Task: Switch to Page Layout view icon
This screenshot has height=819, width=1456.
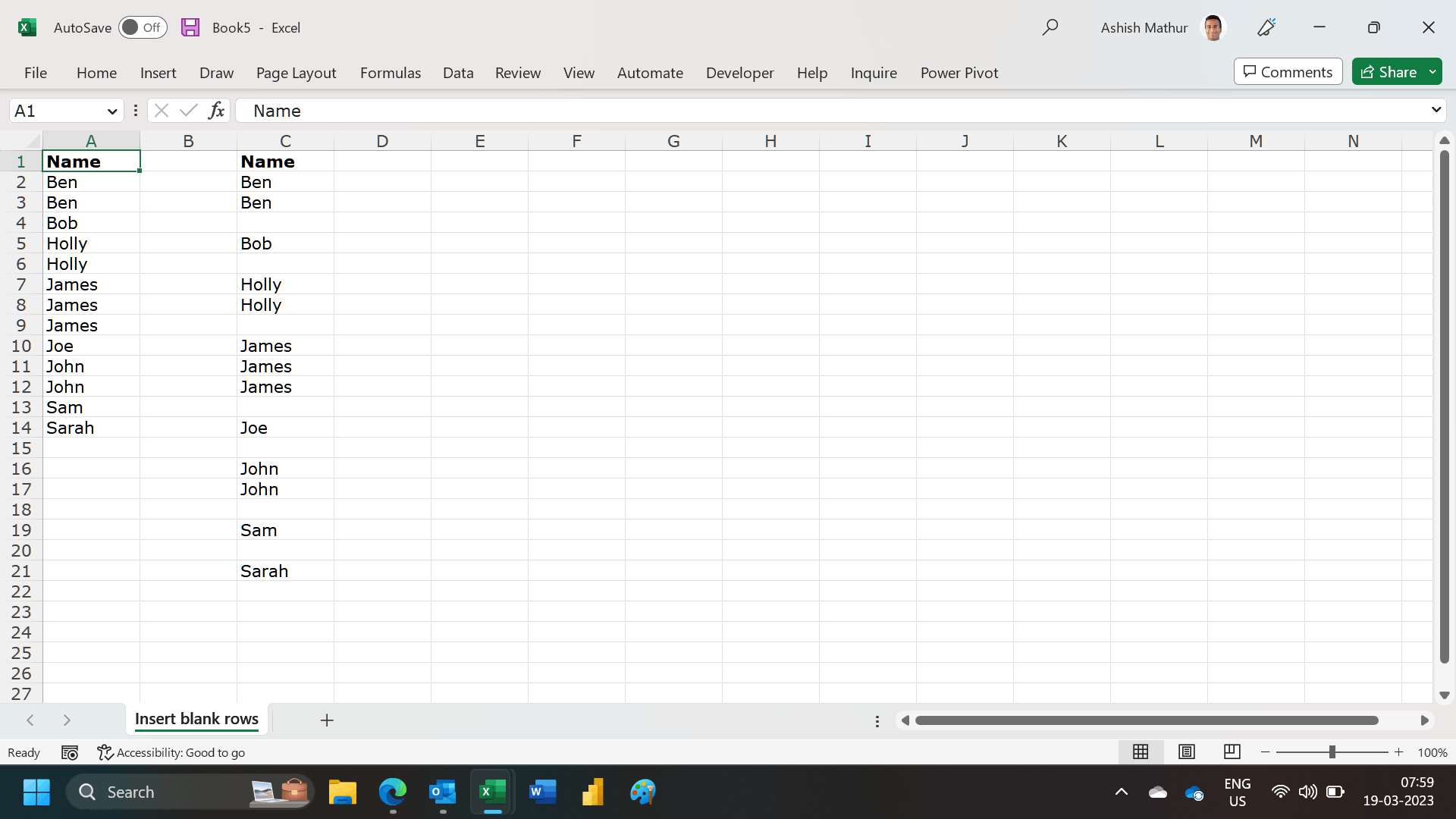Action: click(1187, 752)
